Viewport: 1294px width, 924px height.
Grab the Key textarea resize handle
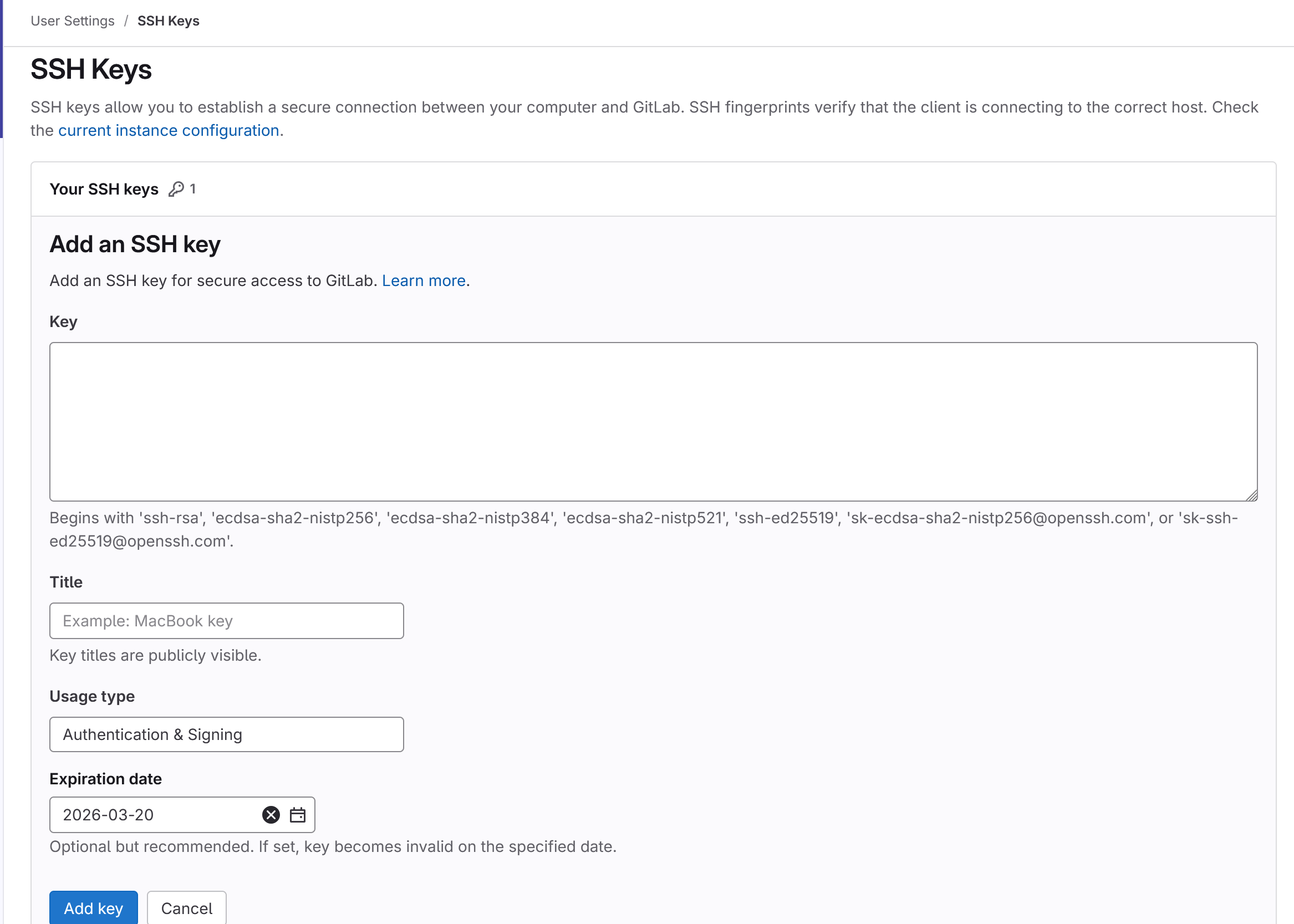click(1251, 495)
